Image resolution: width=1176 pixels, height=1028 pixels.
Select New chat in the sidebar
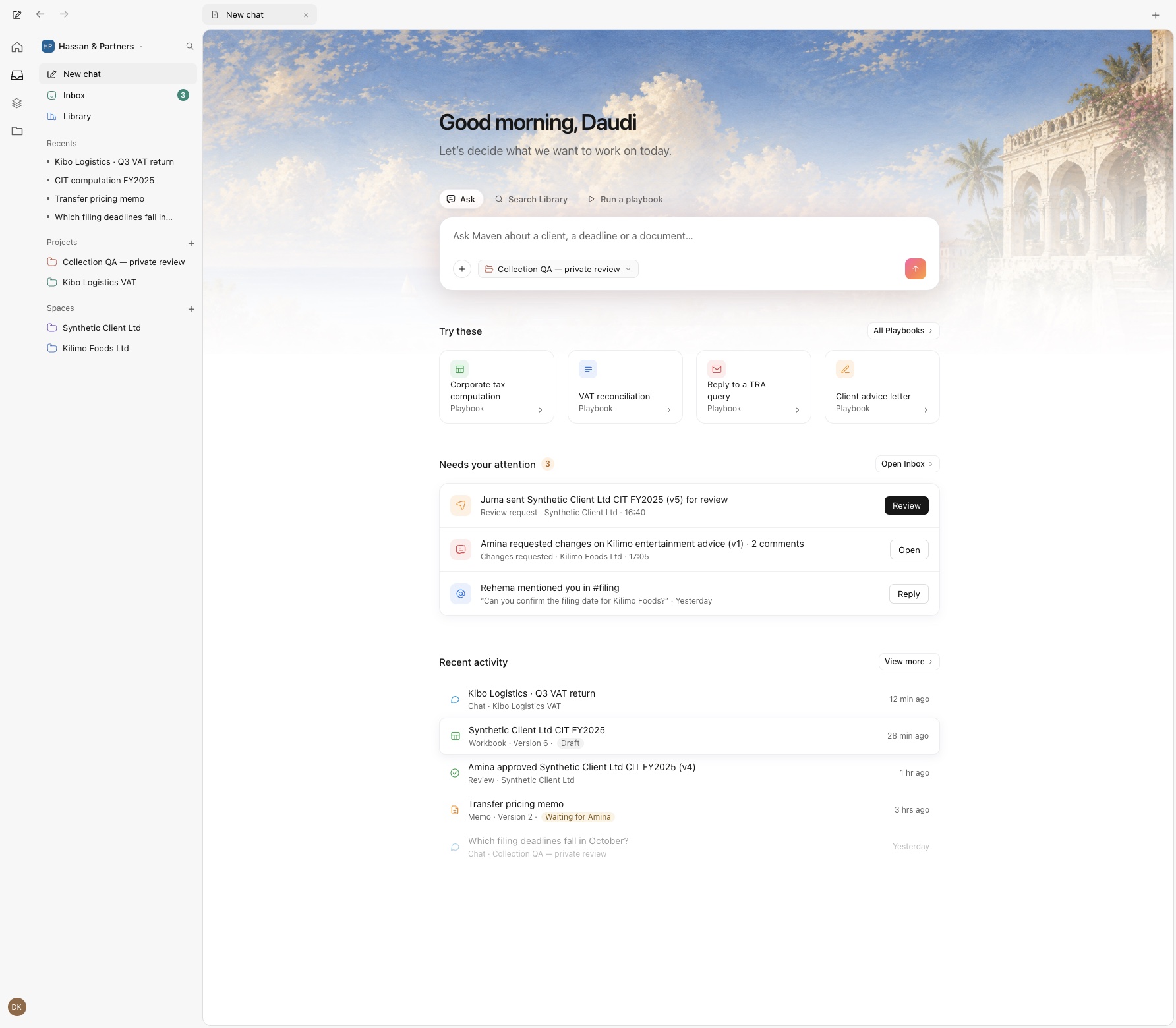(118, 74)
